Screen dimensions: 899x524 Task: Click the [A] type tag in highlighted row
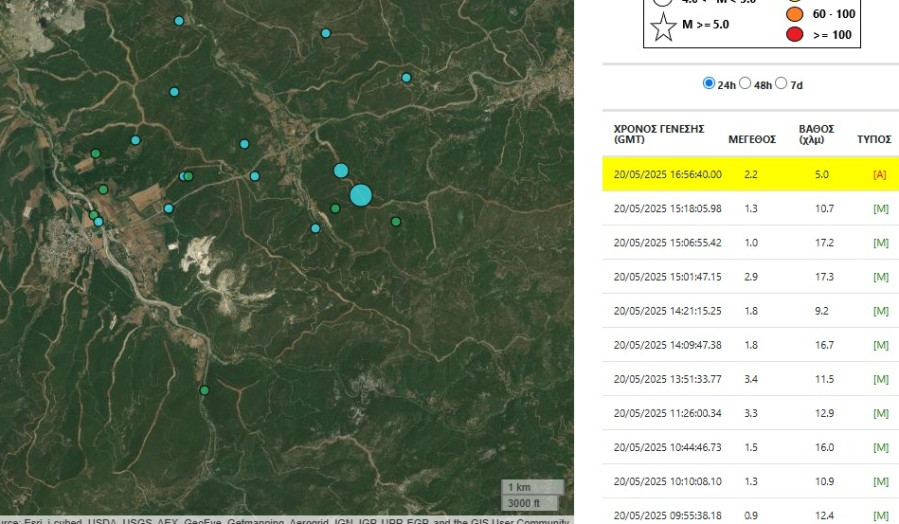tap(879, 175)
